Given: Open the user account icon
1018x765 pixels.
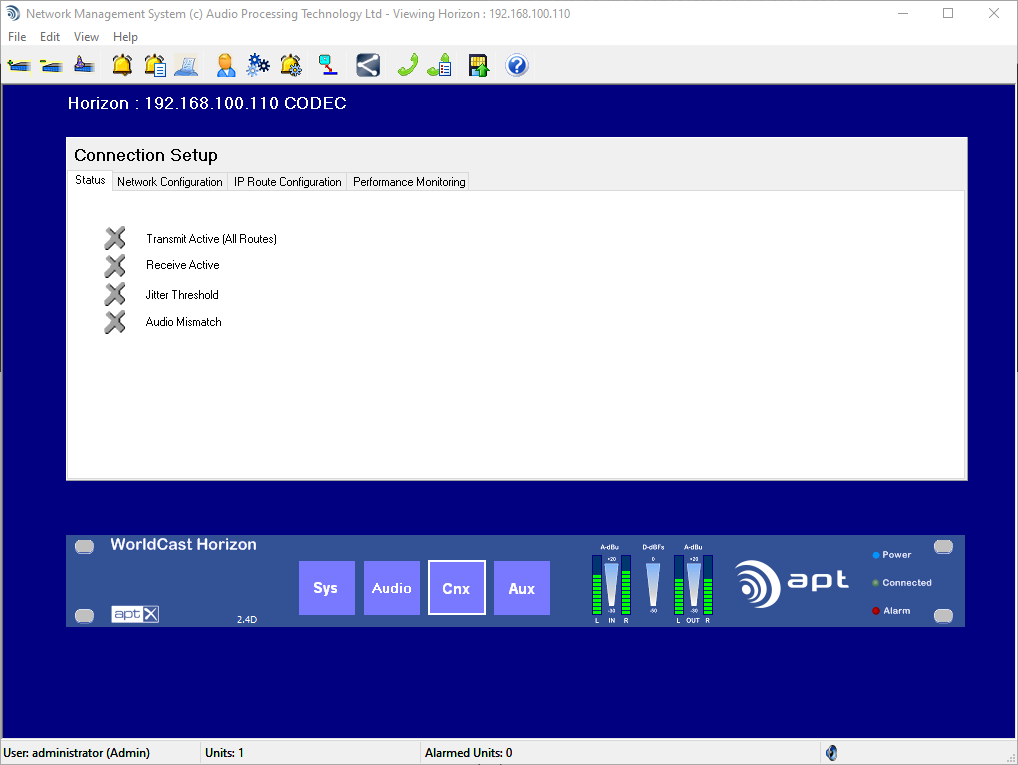Looking at the screenshot, I should tap(225, 66).
